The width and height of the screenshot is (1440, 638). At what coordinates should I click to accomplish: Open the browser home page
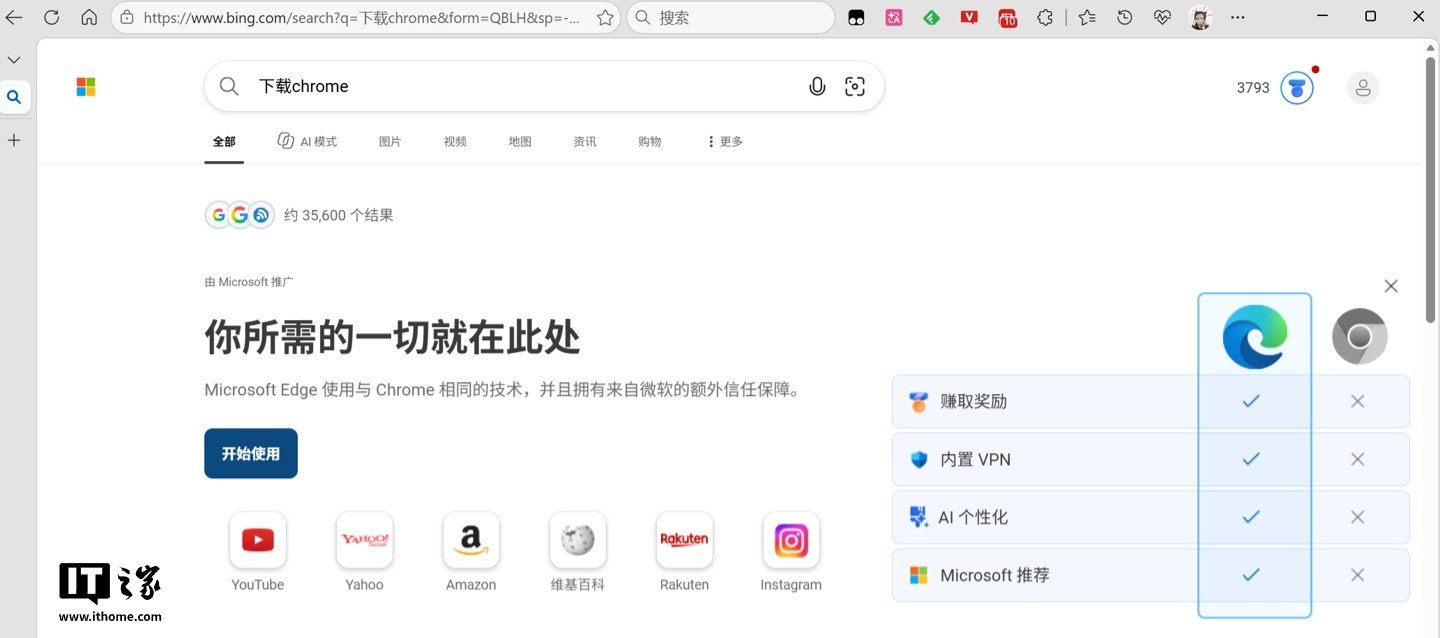(89, 17)
